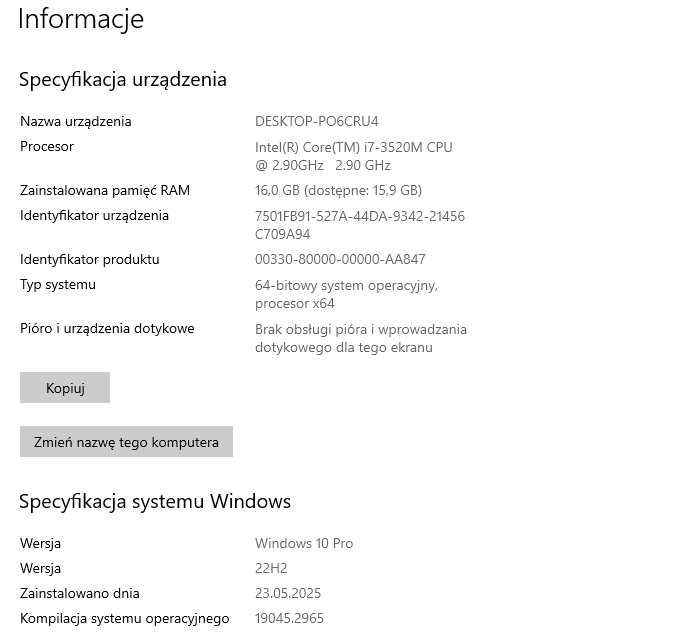Image resolution: width=694 pixels, height=635 pixels.
Task: Click the Zainstalowana pamięć RAM label
Action: pos(105,190)
